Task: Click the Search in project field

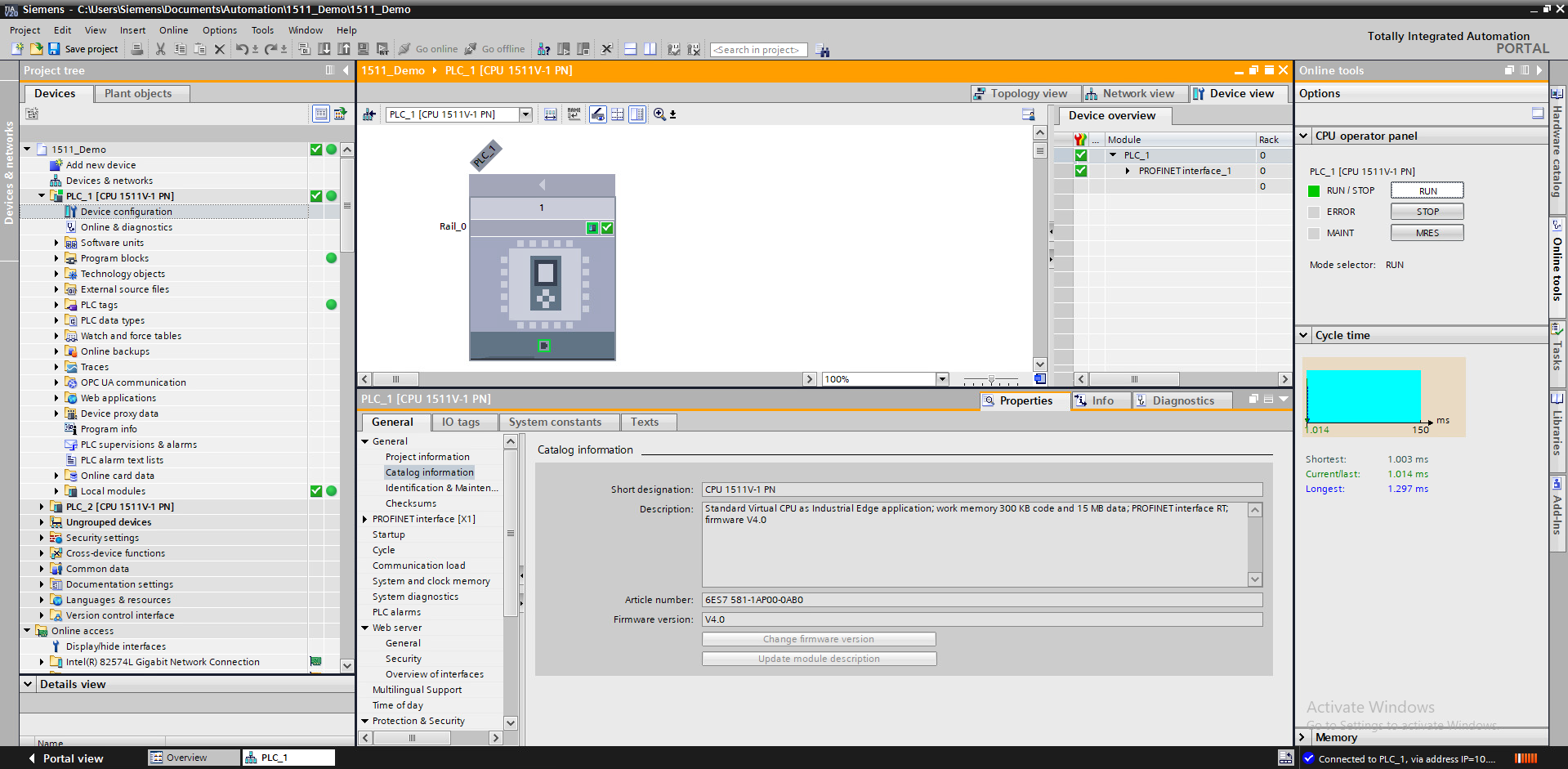Action: point(758,50)
